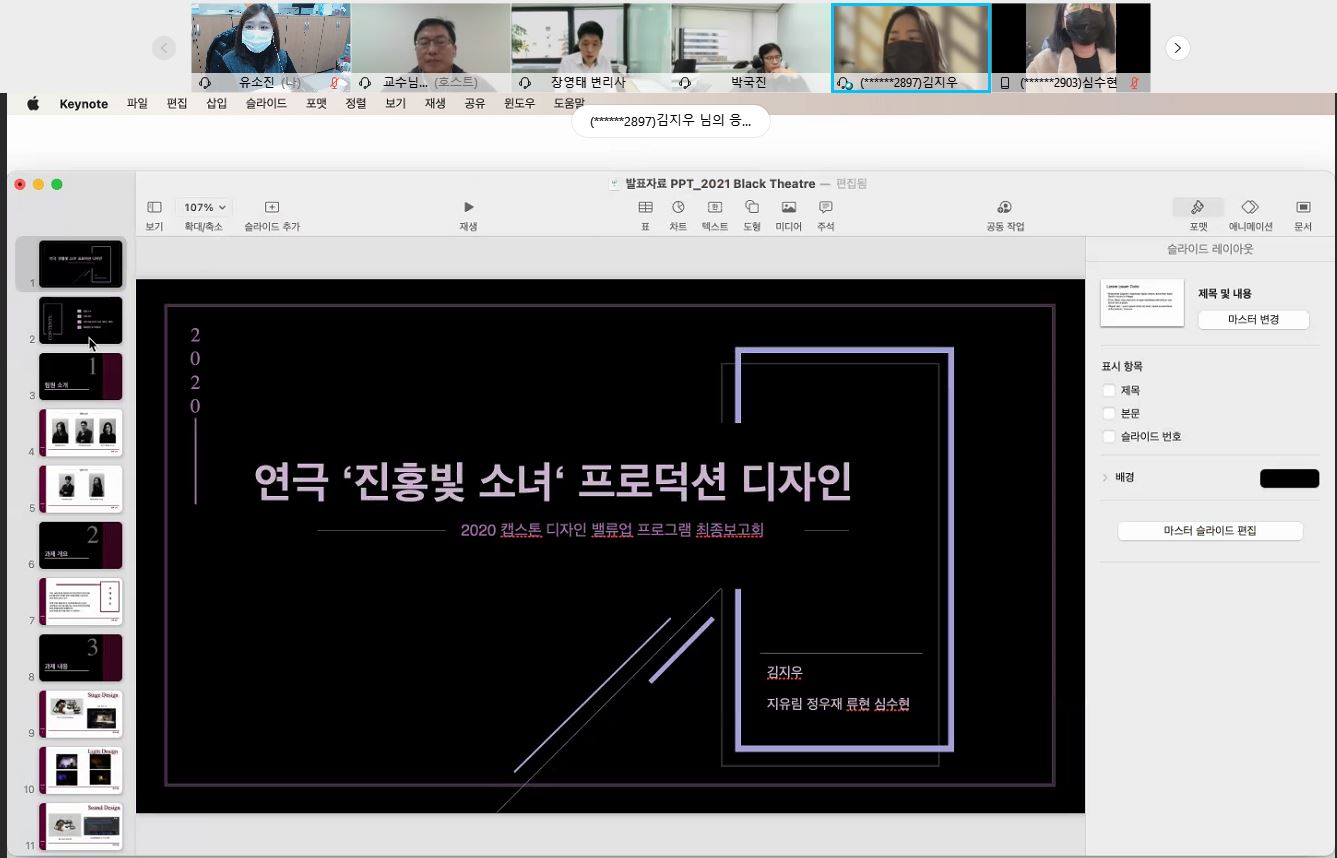1337x858 pixels.
Task: Start slideshow with Play (재생) button
Action: point(468,208)
